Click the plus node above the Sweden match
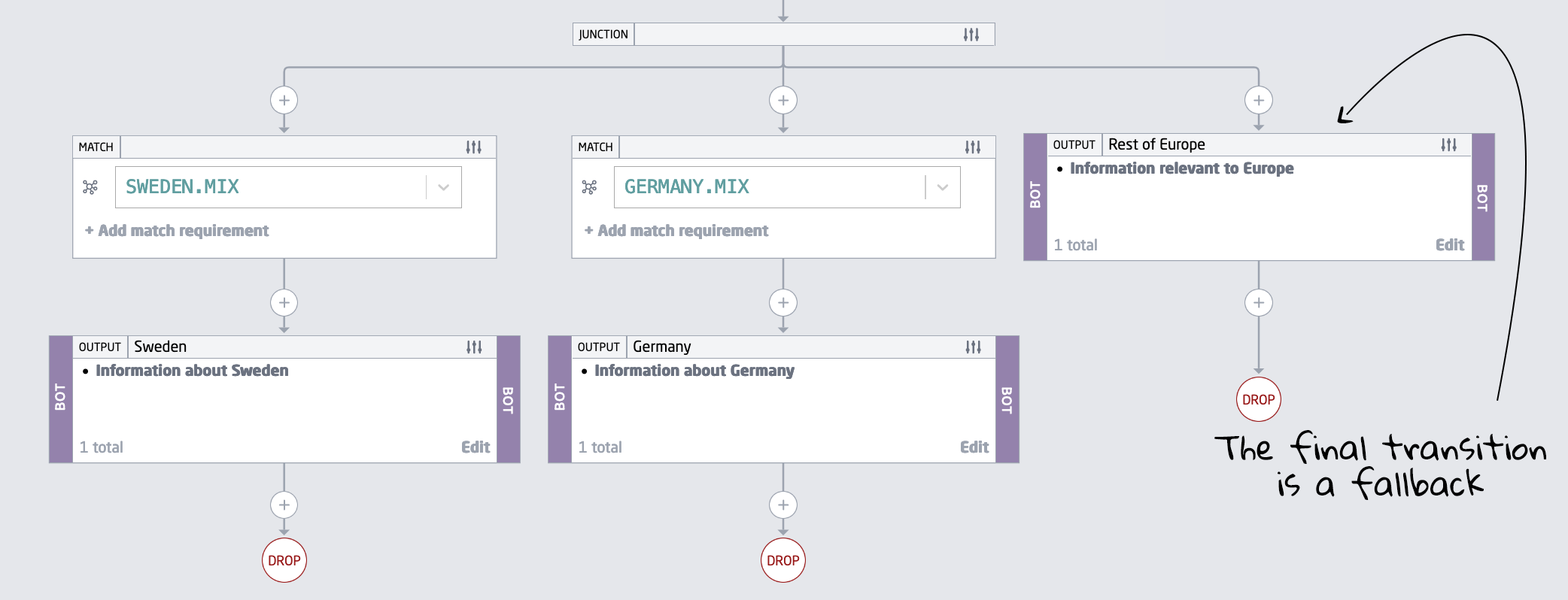Screen dimensions: 1568x600 [x=284, y=100]
